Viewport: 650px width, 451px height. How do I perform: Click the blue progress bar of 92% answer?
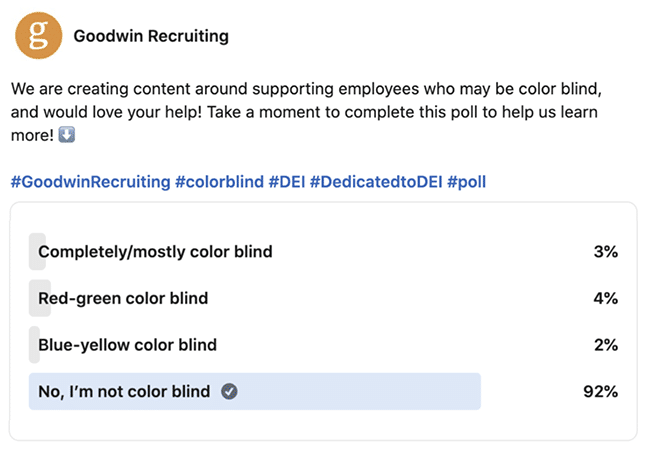point(255,391)
